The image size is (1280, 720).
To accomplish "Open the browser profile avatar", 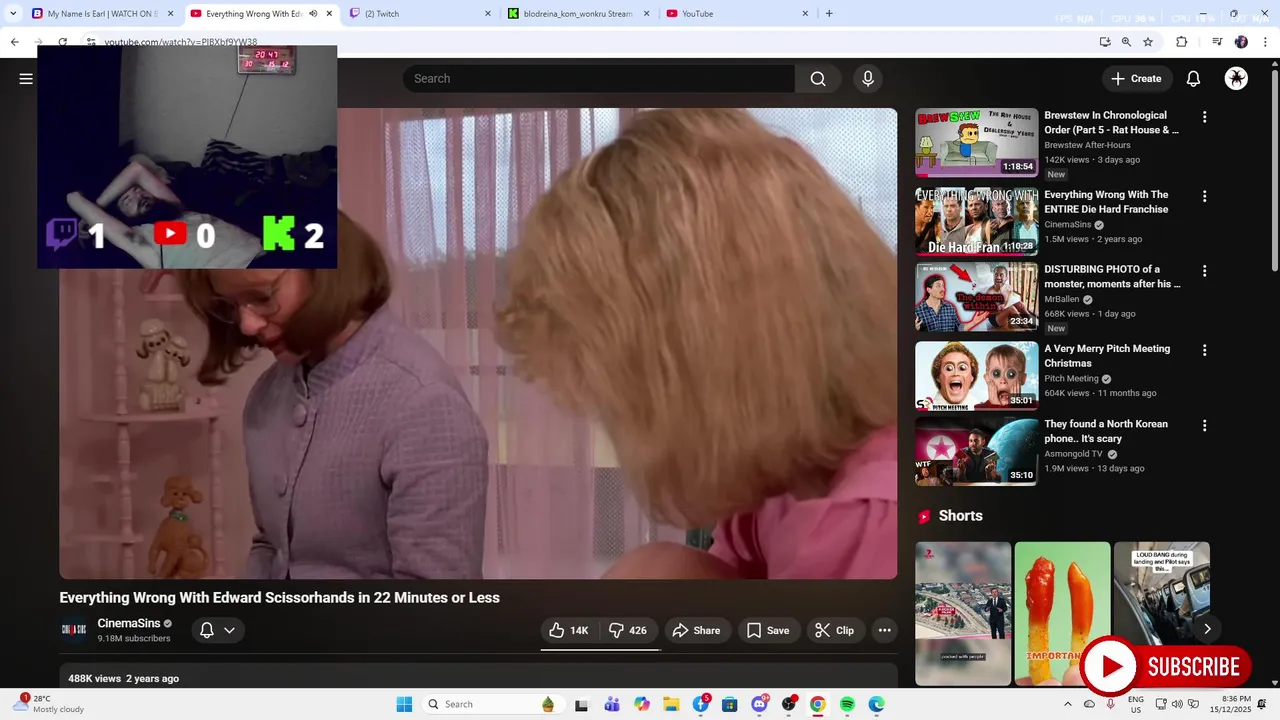I will pyautogui.click(x=1241, y=42).
